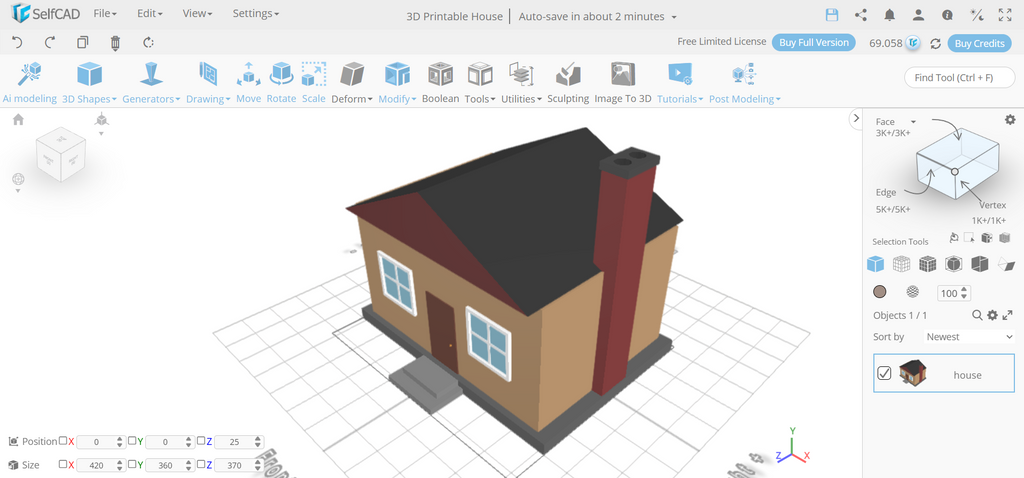Toggle fullscreen mode icon

pyautogui.click(x=1005, y=15)
